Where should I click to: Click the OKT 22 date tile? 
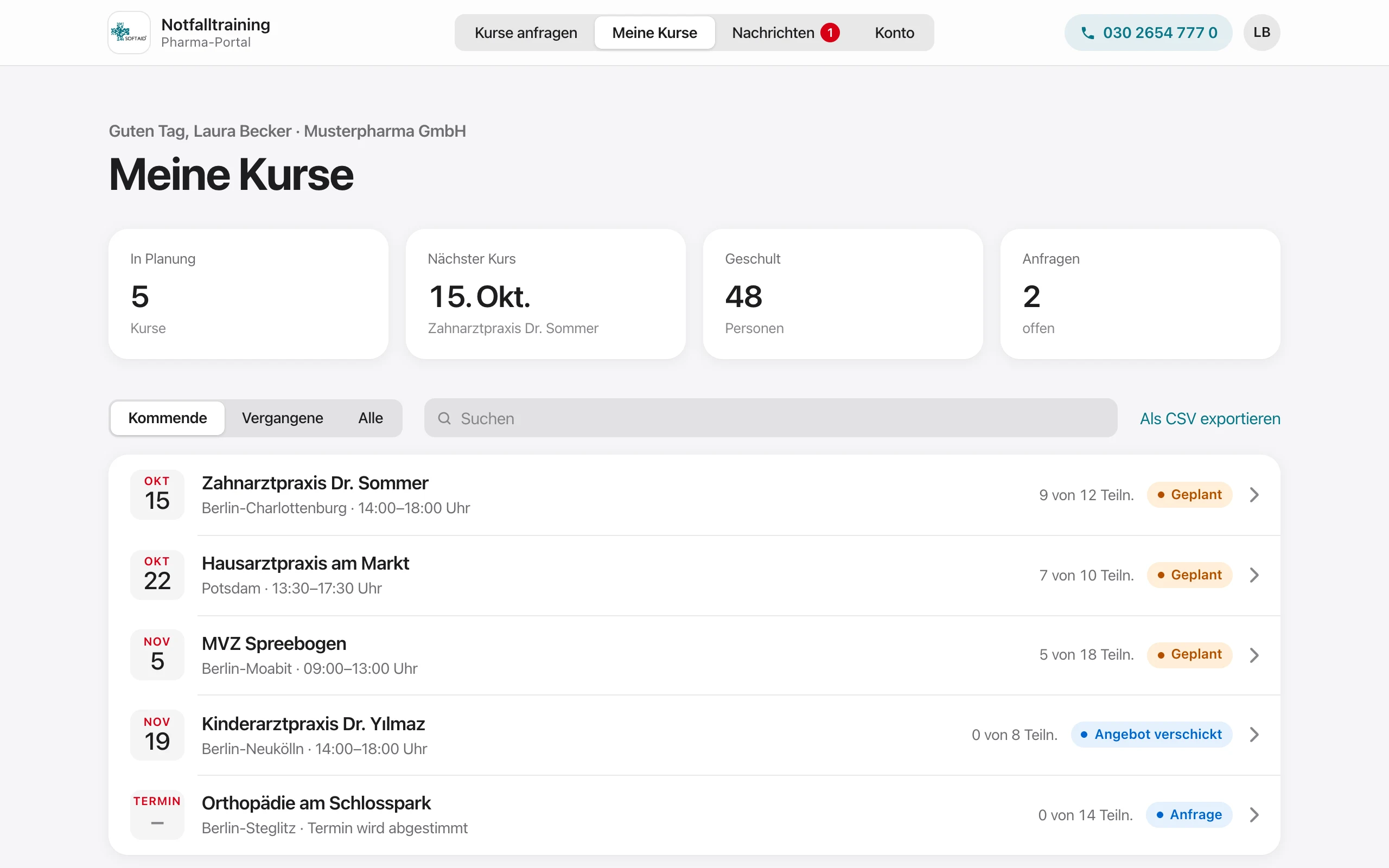tap(157, 575)
